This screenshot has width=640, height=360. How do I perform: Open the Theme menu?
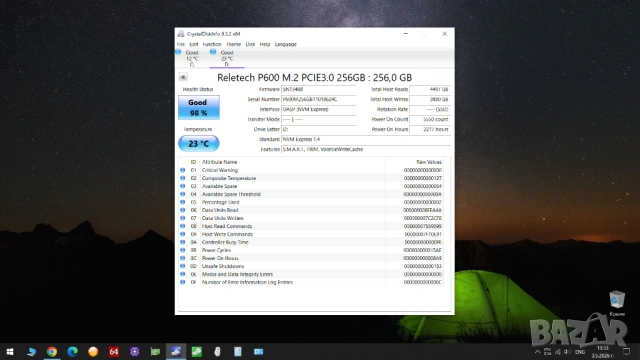click(x=233, y=44)
